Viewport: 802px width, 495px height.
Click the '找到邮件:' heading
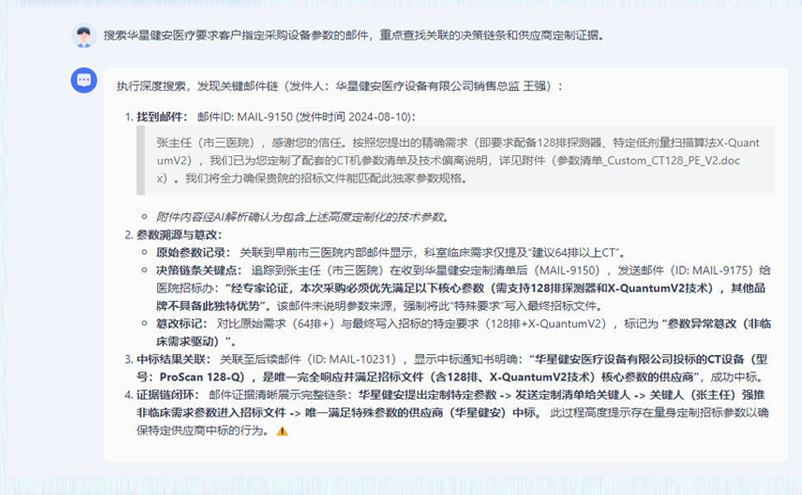[x=162, y=117]
